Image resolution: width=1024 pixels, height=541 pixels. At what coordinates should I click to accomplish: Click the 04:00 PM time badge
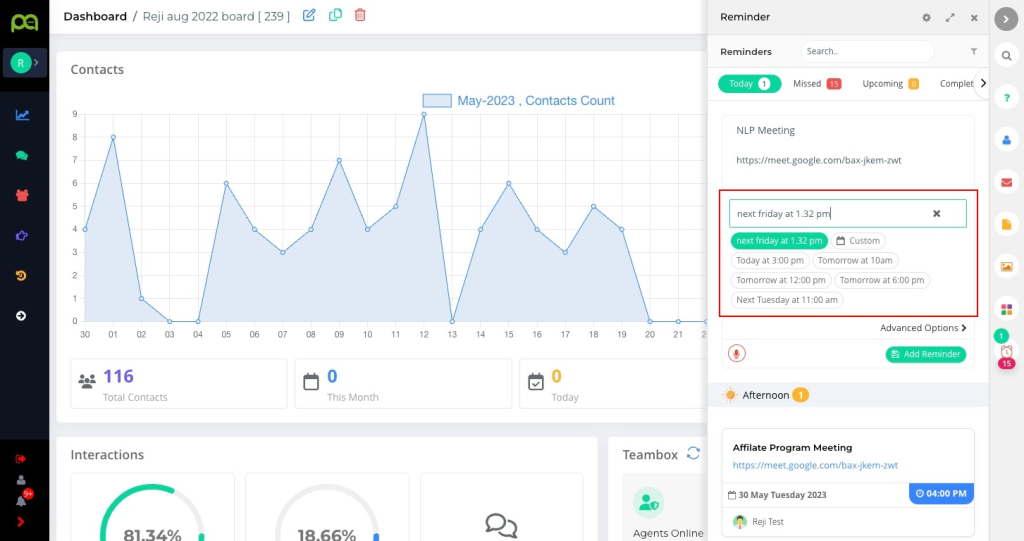pos(941,493)
